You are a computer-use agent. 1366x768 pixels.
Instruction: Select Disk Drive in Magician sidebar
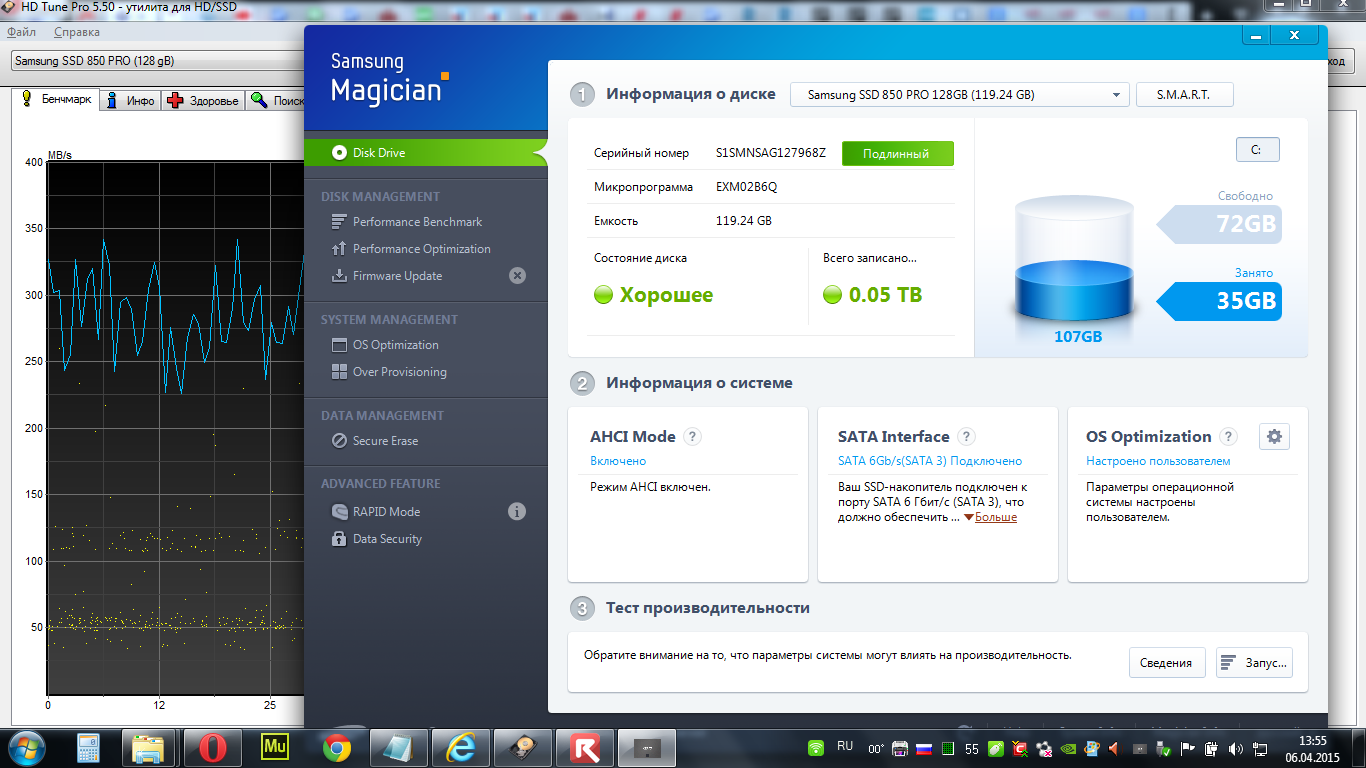426,153
